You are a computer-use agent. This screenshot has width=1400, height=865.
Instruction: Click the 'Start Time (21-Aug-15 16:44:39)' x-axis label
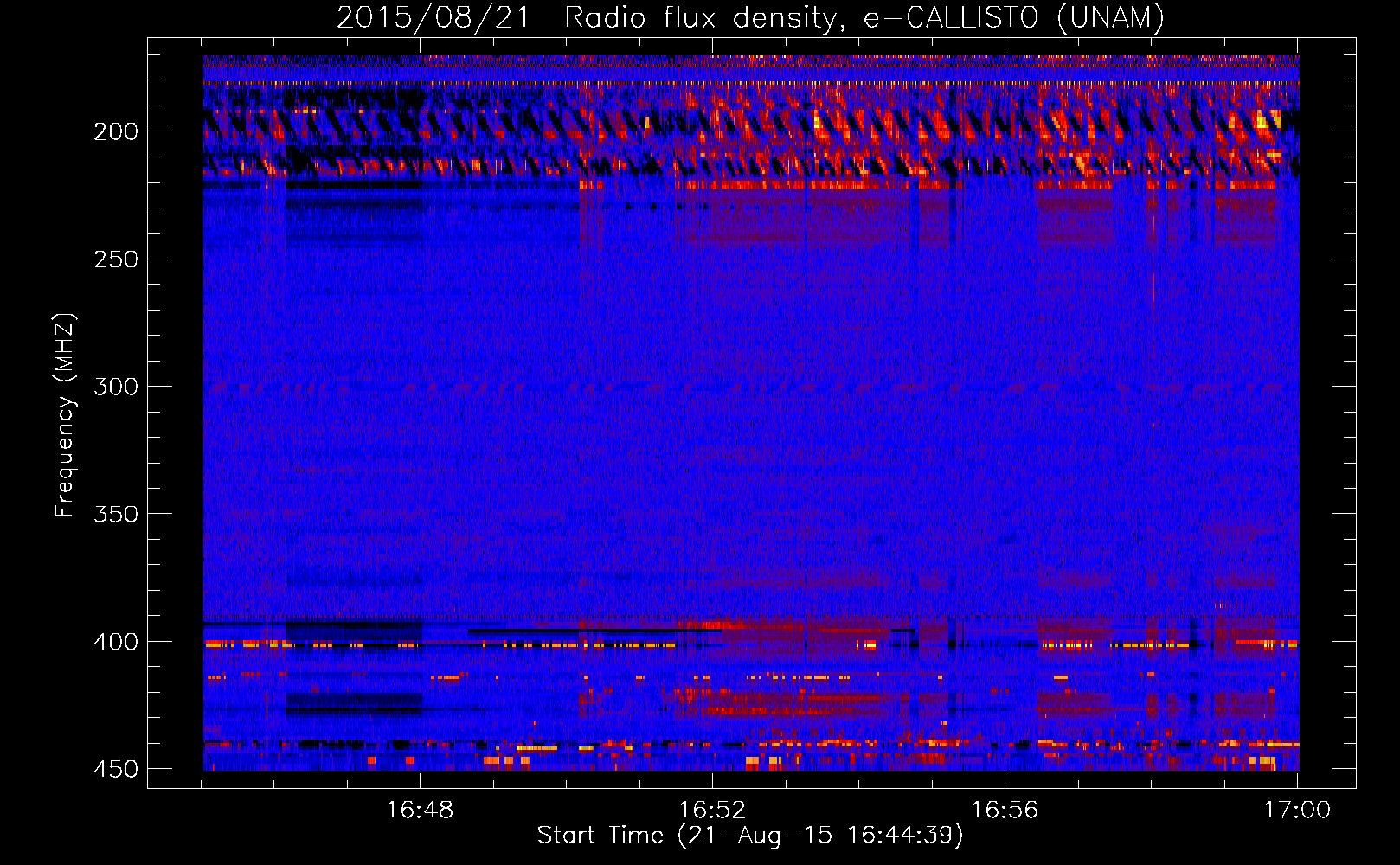click(x=750, y=836)
